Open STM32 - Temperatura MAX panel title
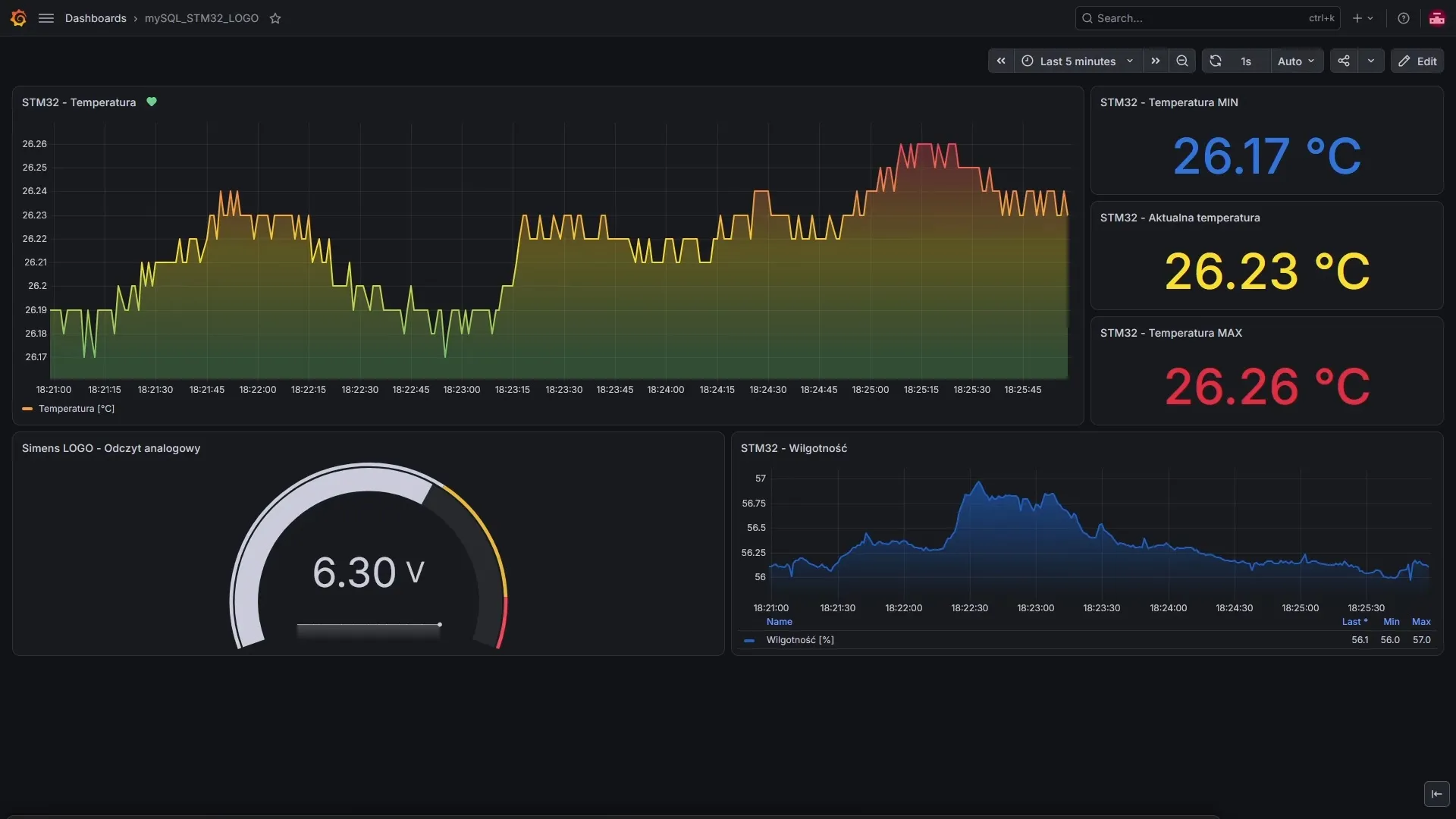The height and width of the screenshot is (819, 1456). 1172,333
